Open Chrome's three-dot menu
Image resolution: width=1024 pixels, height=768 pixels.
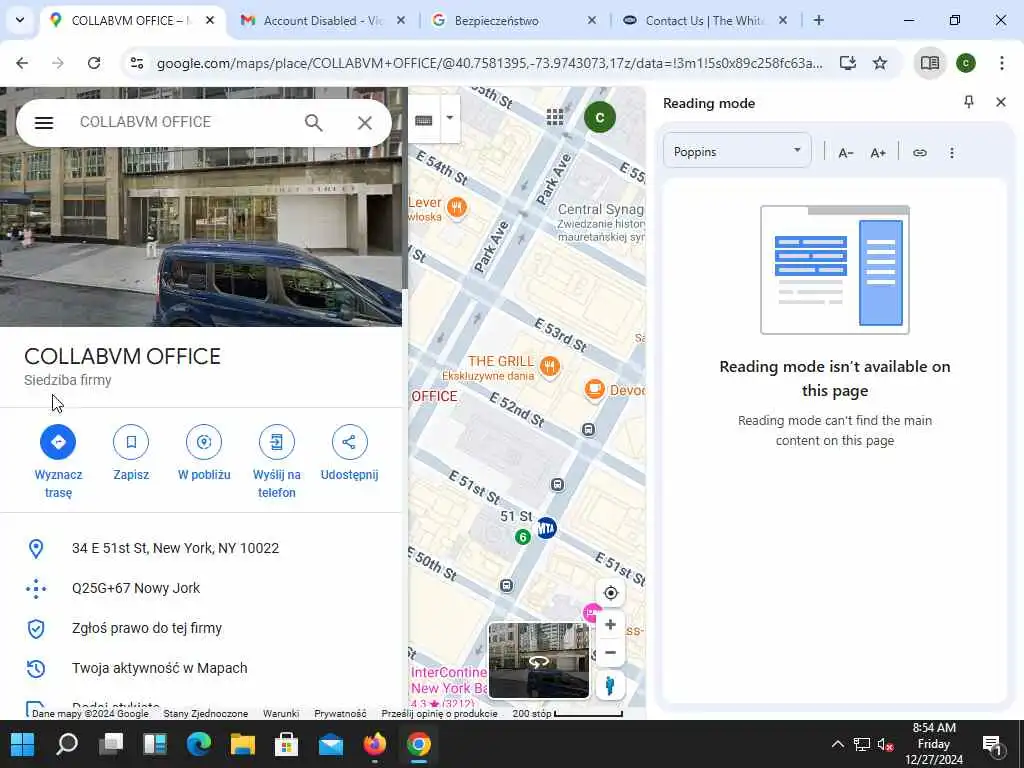click(1002, 63)
